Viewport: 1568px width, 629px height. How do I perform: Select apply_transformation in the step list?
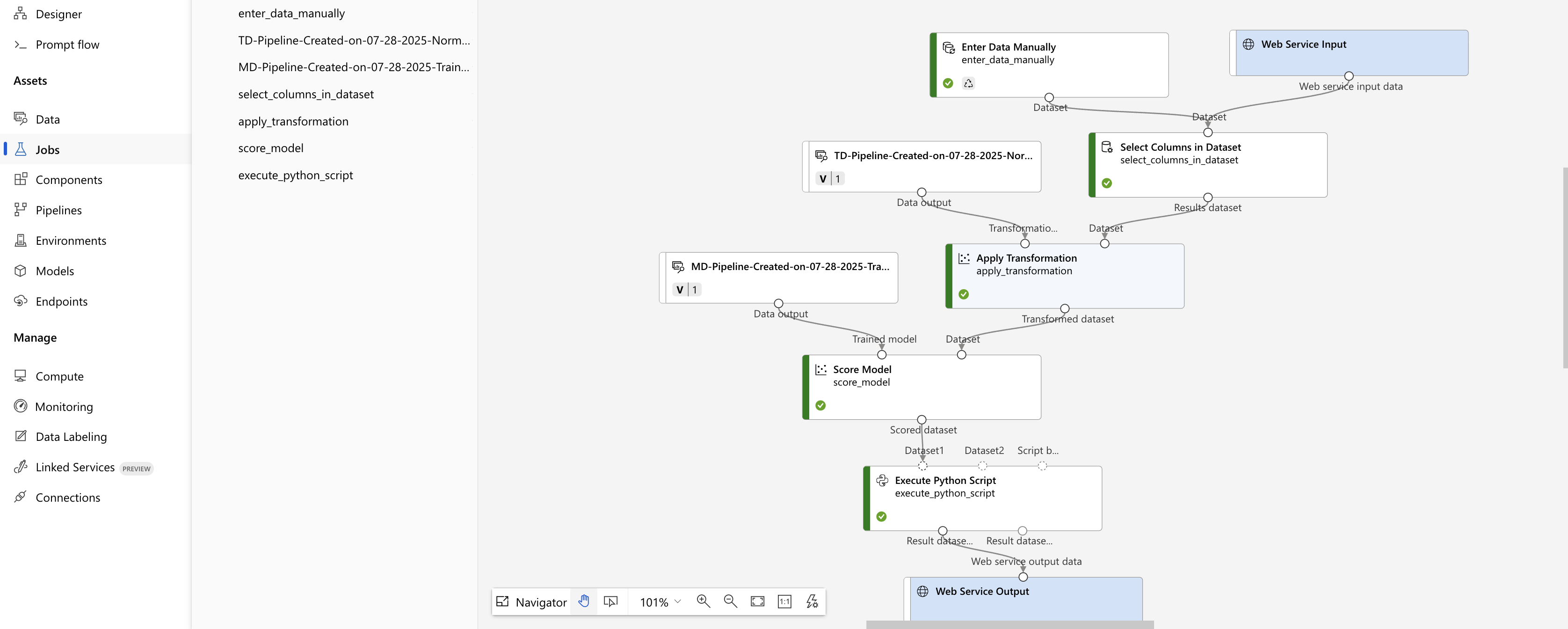293,121
